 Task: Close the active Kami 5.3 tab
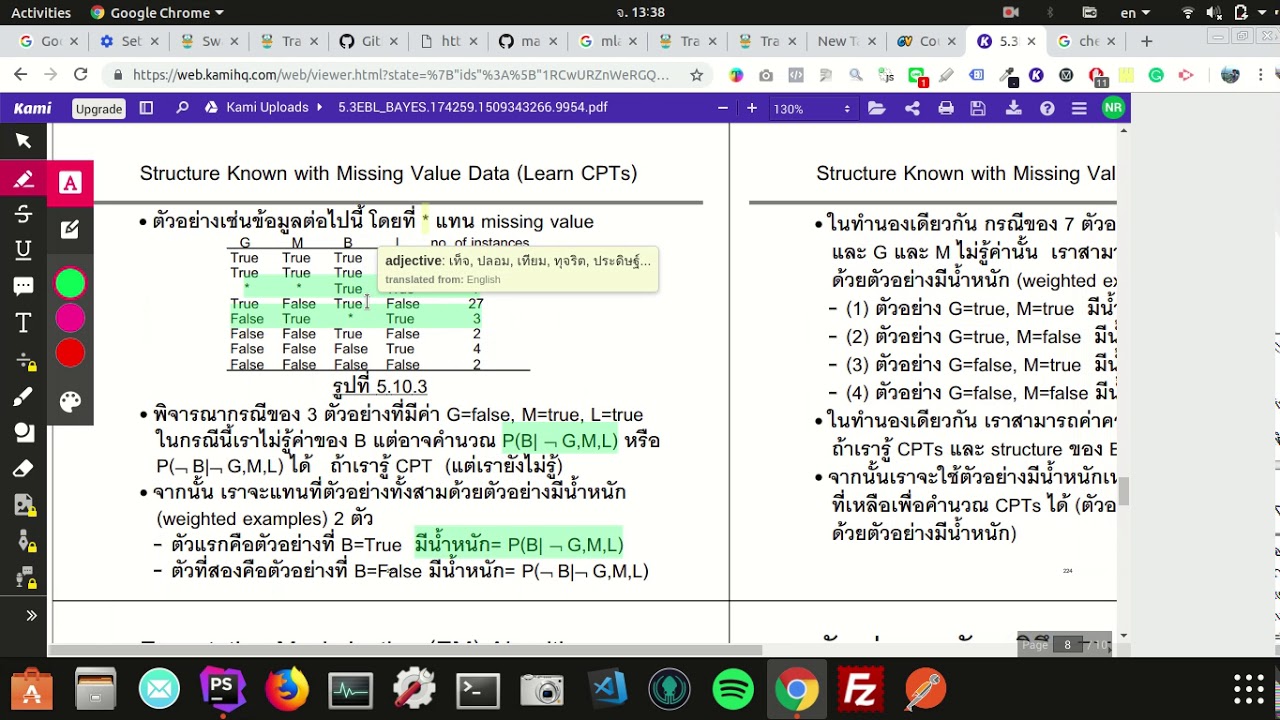click(1031, 41)
